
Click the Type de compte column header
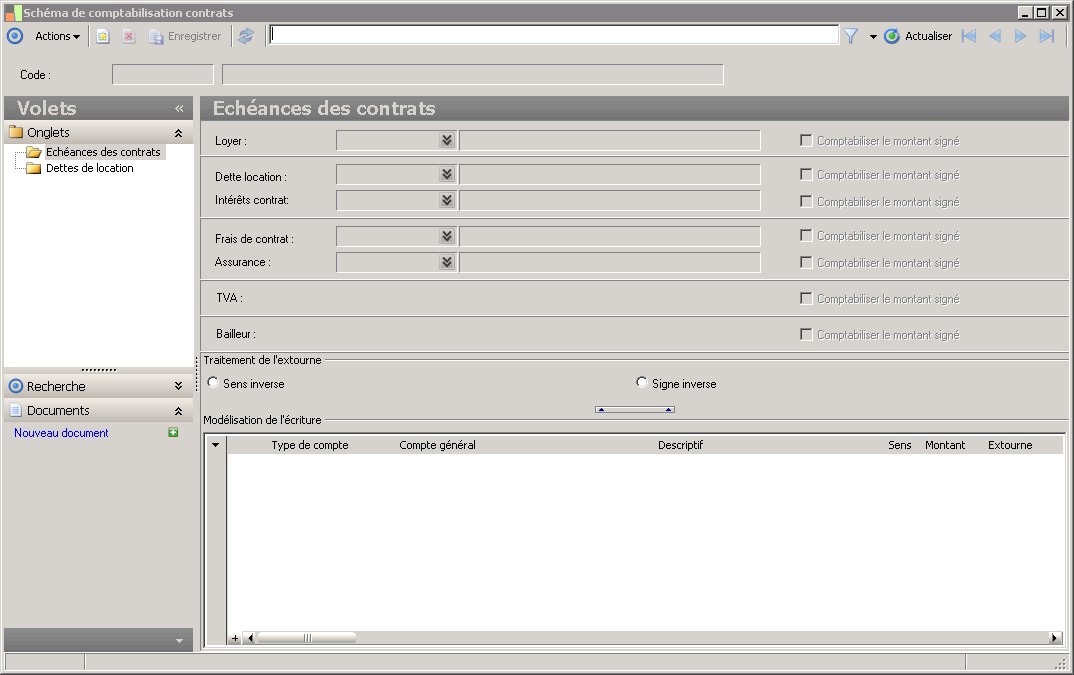[310, 445]
